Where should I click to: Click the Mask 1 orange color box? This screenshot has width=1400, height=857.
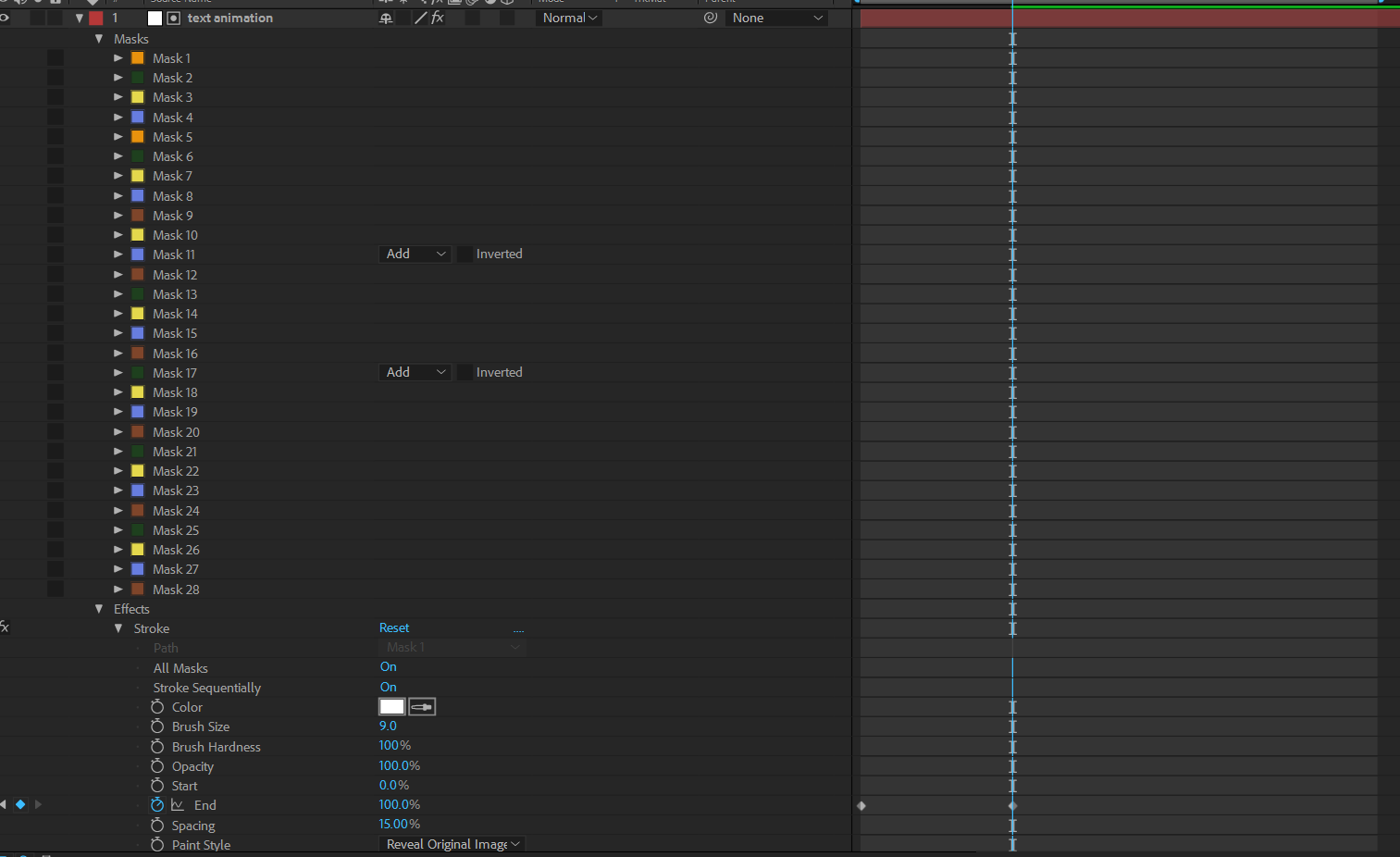[138, 58]
